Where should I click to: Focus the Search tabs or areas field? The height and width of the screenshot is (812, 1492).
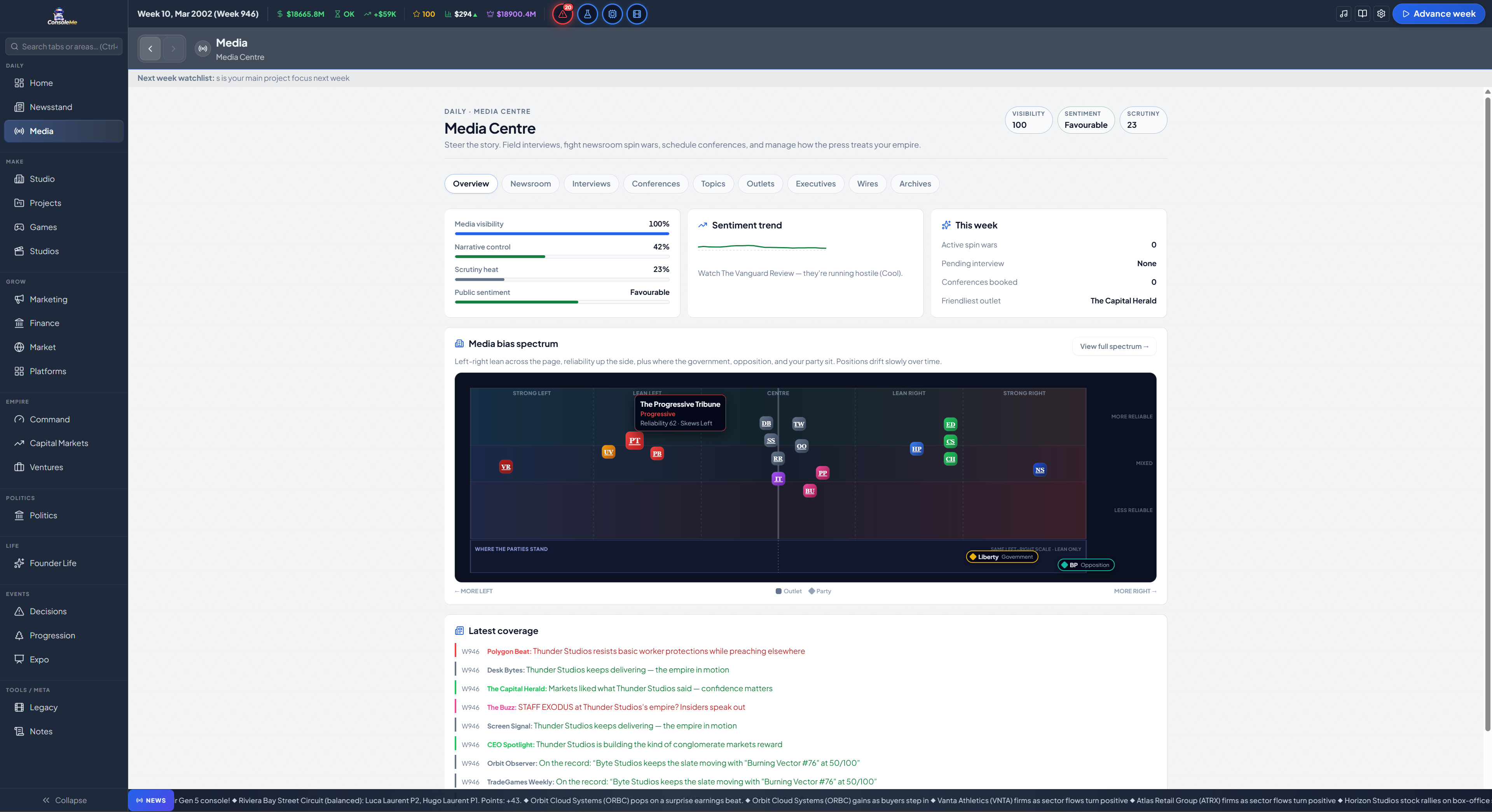point(64,46)
